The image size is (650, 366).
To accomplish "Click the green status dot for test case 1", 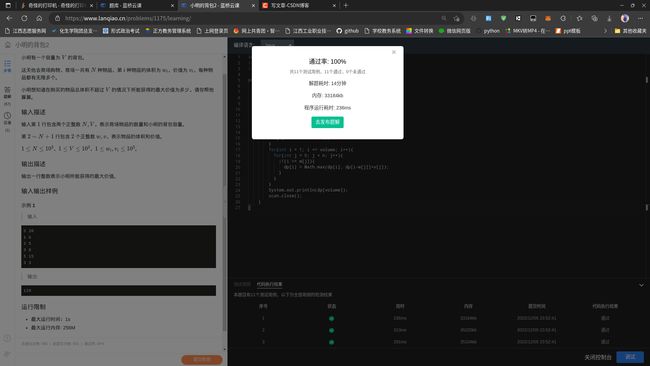I will coord(331,318).
